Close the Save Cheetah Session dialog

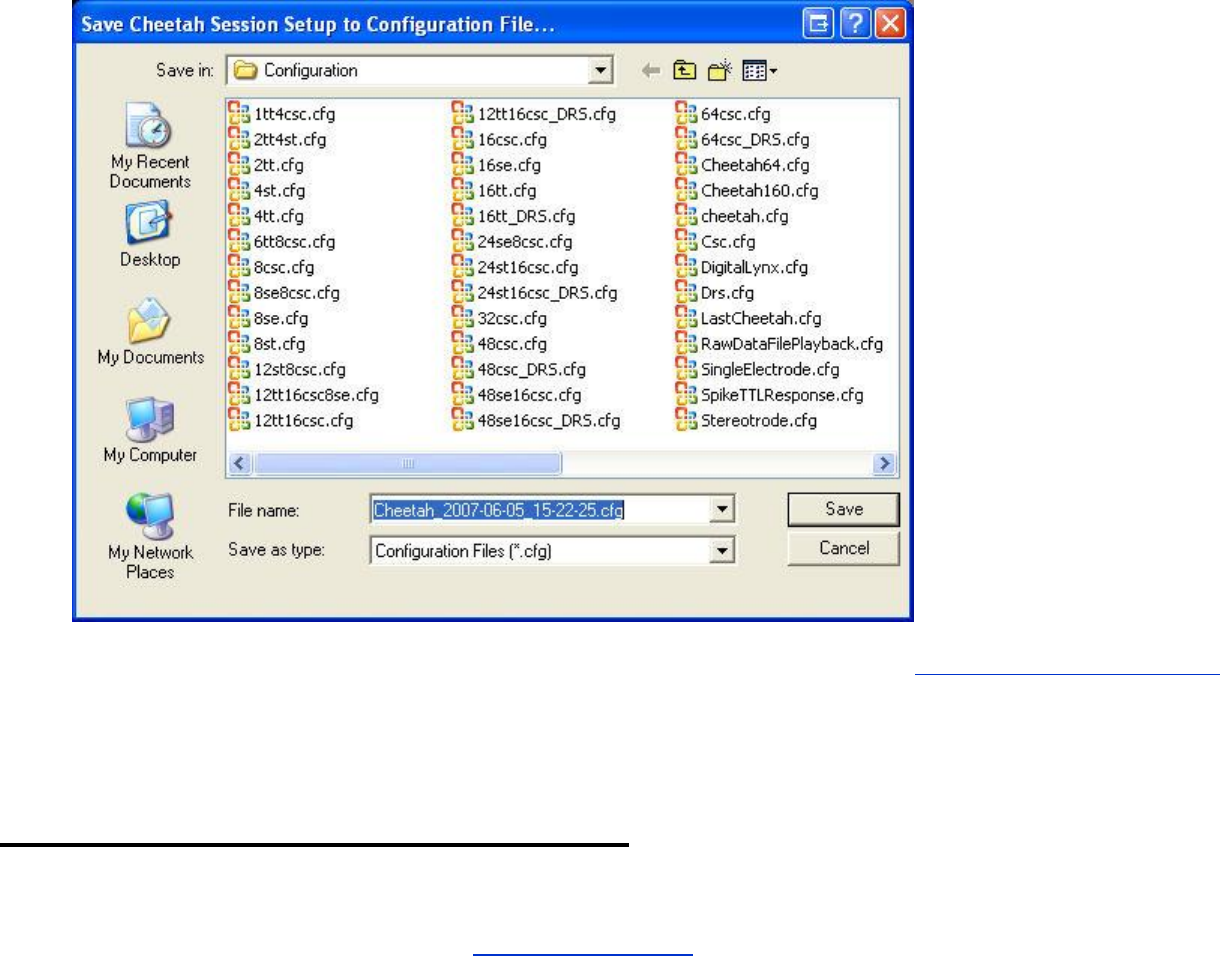pyautogui.click(x=890, y=24)
